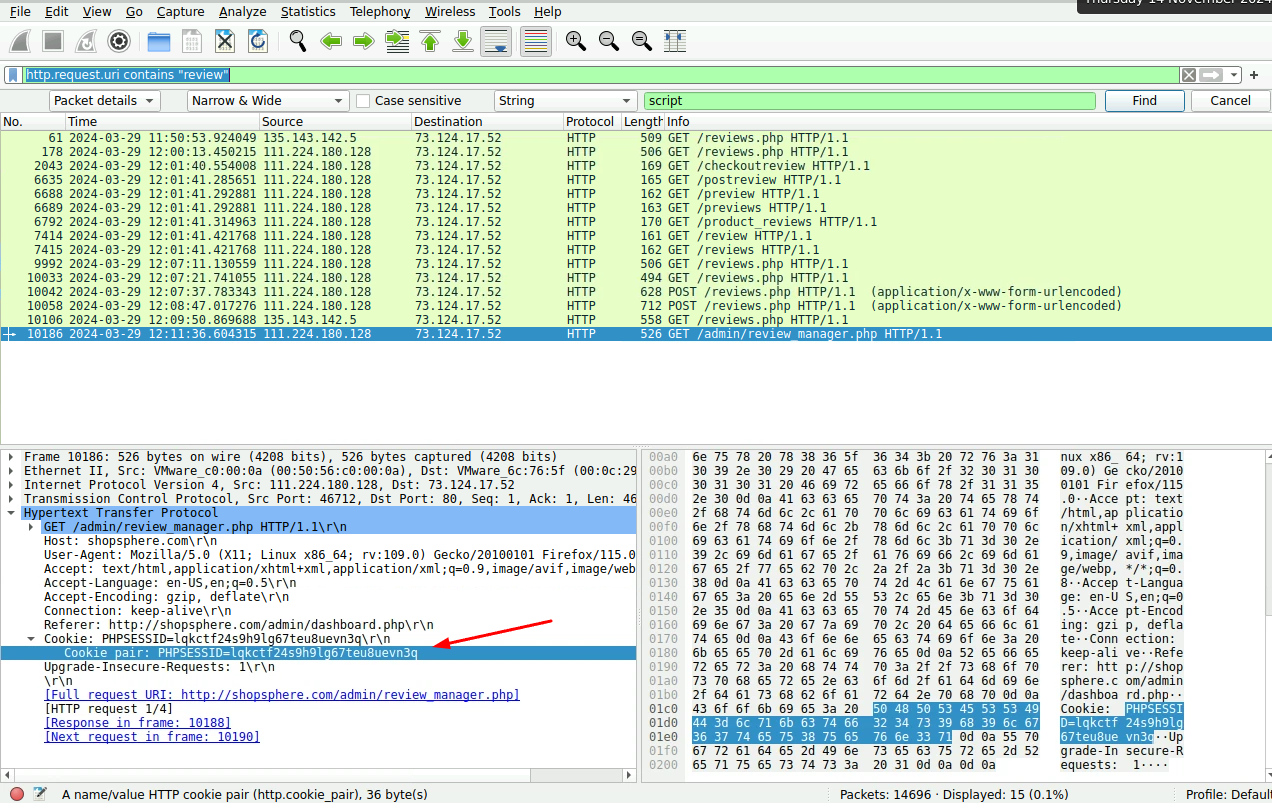The image size is (1272, 803).
Task: Select packet 61 GET /reviews.php row
Action: tap(636, 138)
